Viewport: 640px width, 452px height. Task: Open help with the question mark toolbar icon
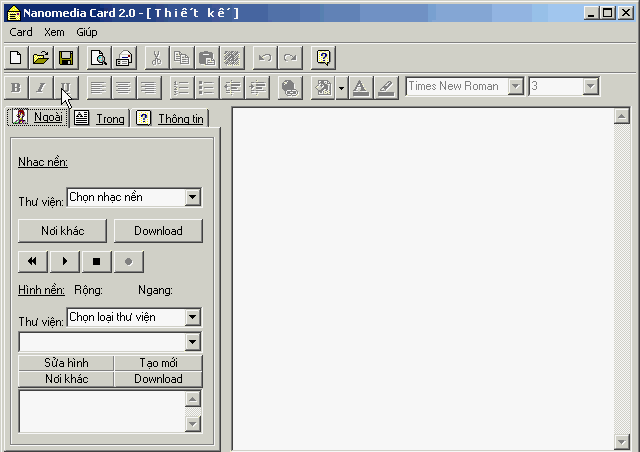point(323,58)
